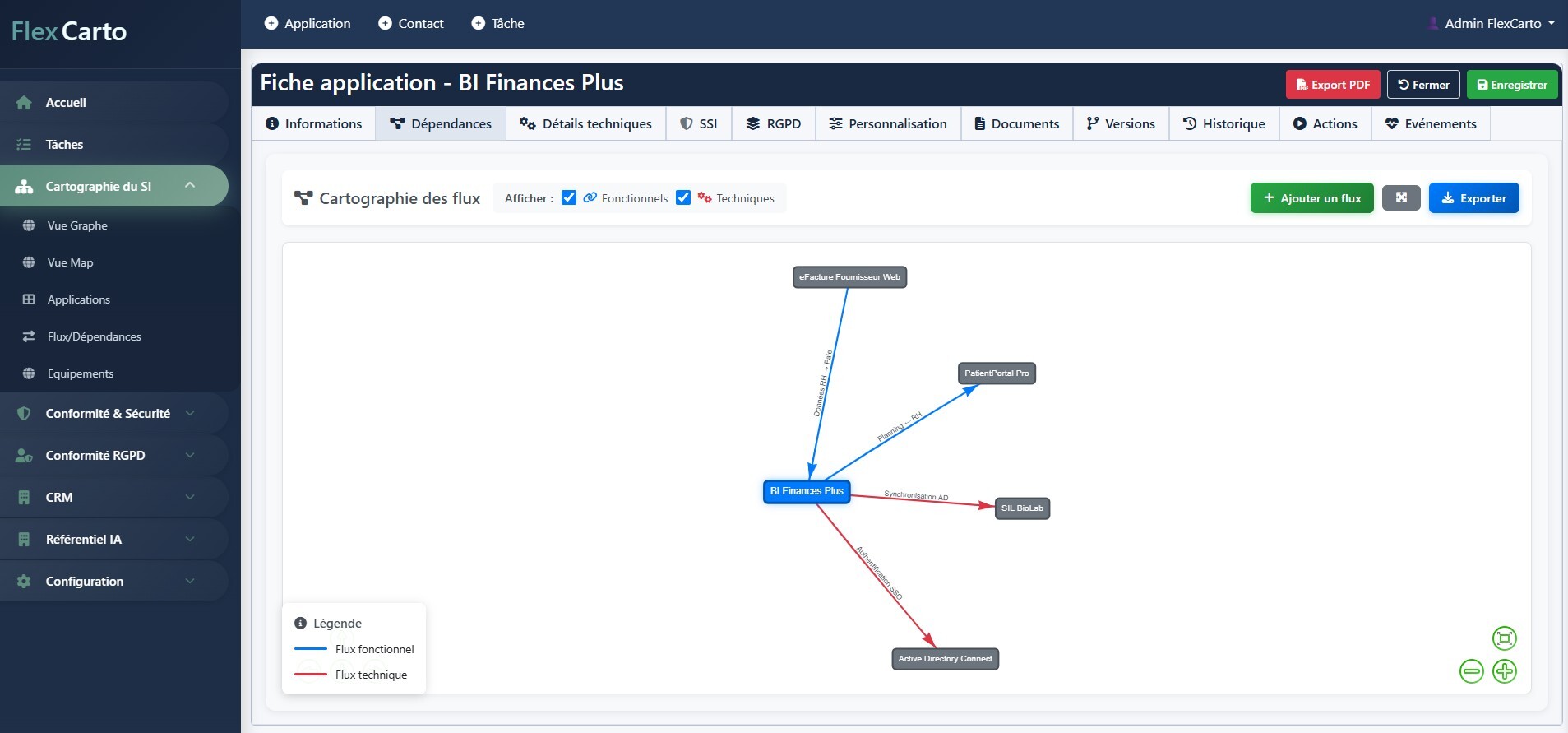Open the Vue Graphe sidebar link
1568x733 pixels.
pos(77,225)
